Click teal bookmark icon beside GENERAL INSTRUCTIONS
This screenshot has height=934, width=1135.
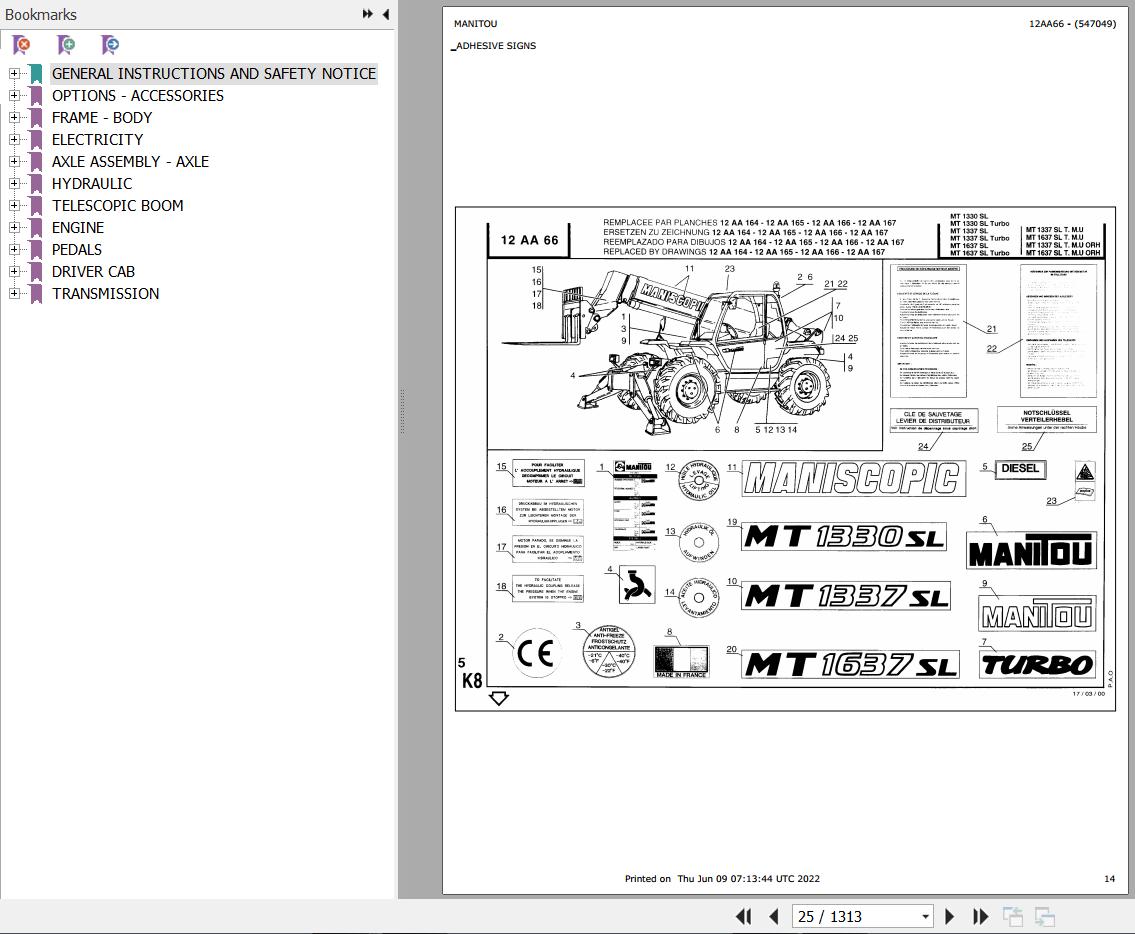tap(35, 74)
